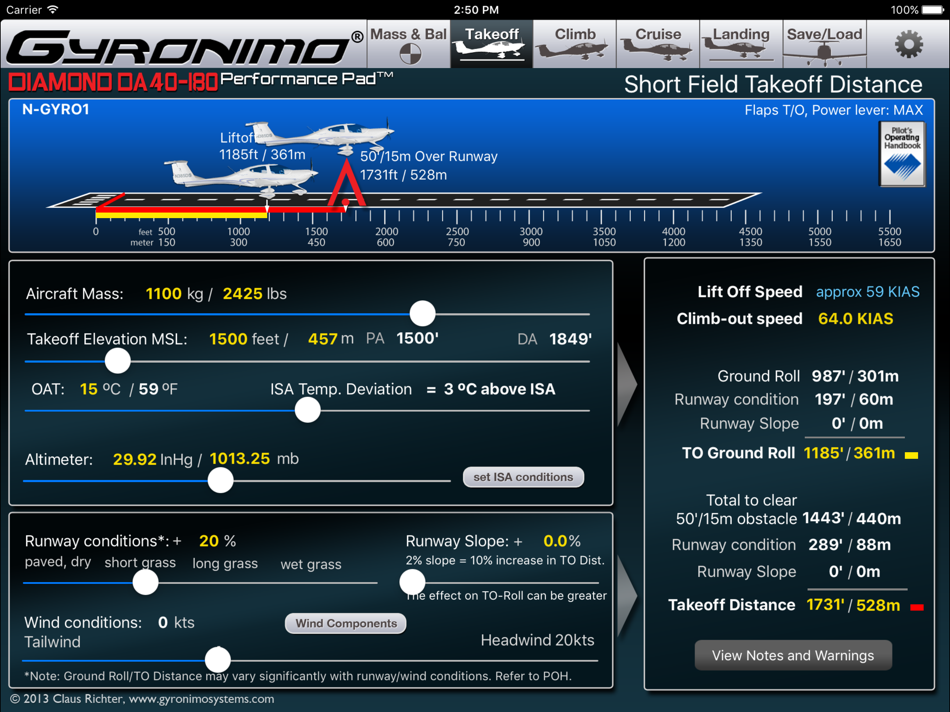Open the Cruise tab
This screenshot has height=712, width=950.
click(657, 44)
